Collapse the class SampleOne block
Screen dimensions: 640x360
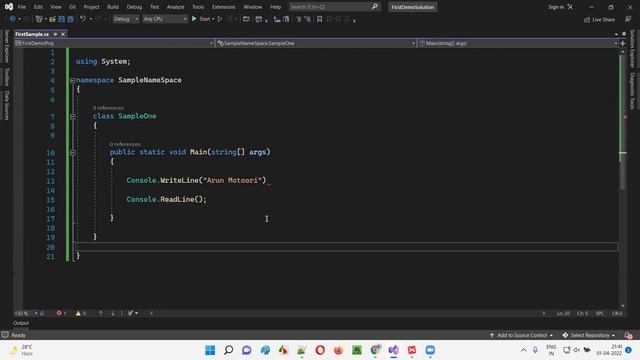coord(73,116)
